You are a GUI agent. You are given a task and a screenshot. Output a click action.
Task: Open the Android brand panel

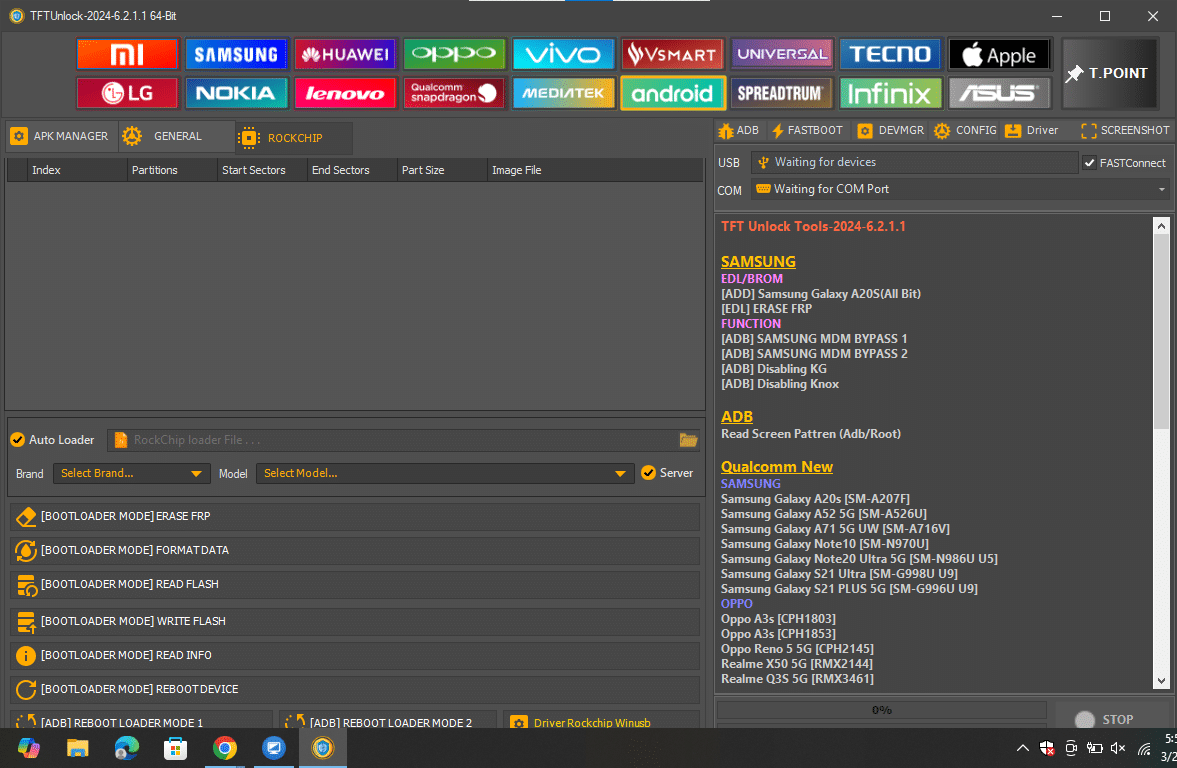[x=672, y=93]
